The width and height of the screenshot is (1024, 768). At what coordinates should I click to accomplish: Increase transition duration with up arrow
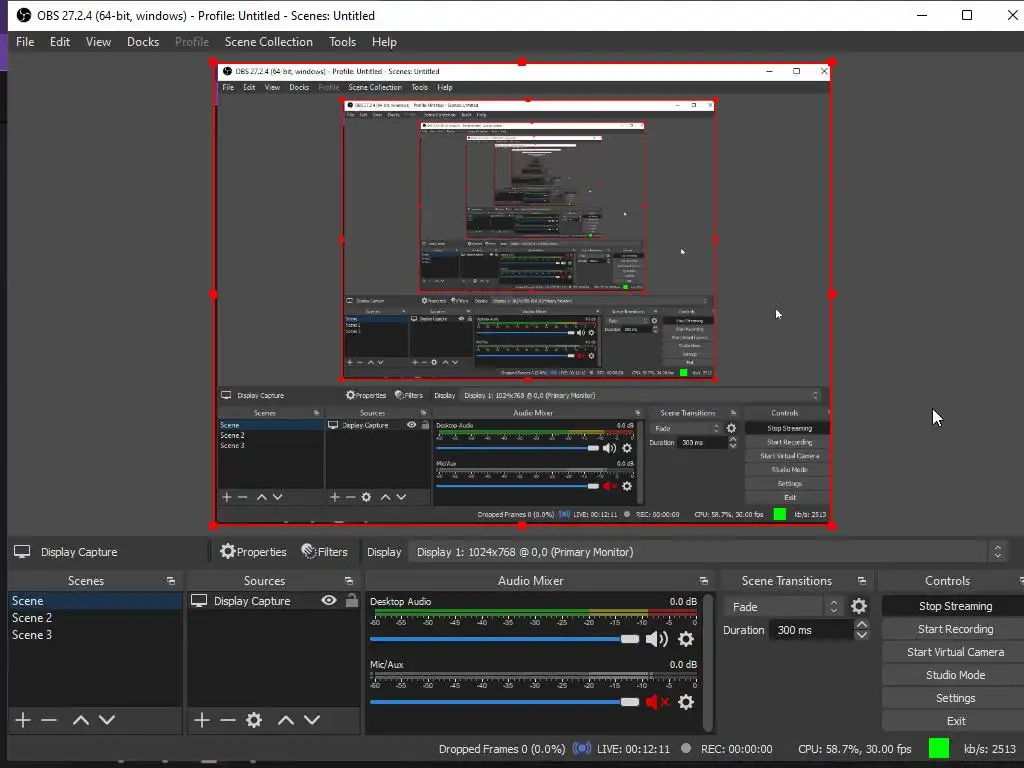coord(861,625)
